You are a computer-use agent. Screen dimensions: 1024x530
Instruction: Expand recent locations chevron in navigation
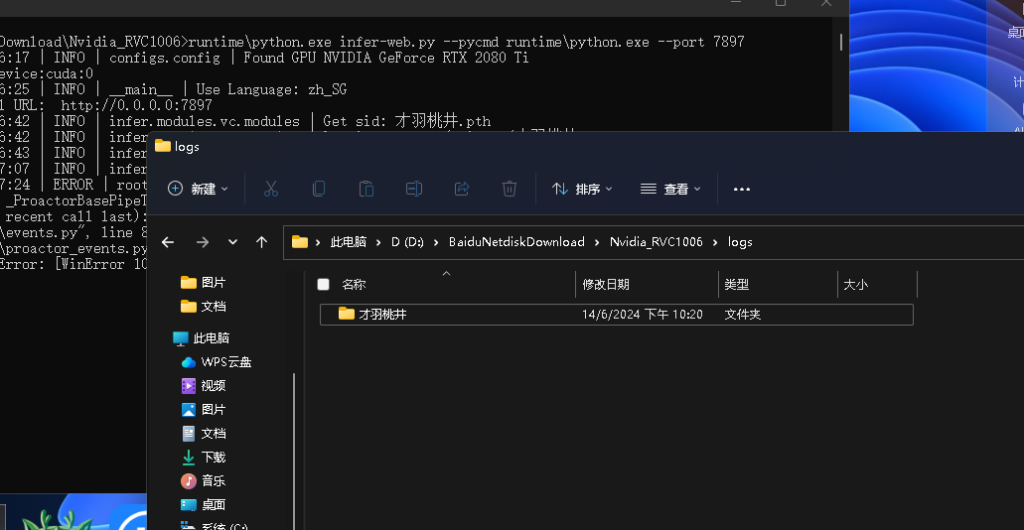(232, 242)
